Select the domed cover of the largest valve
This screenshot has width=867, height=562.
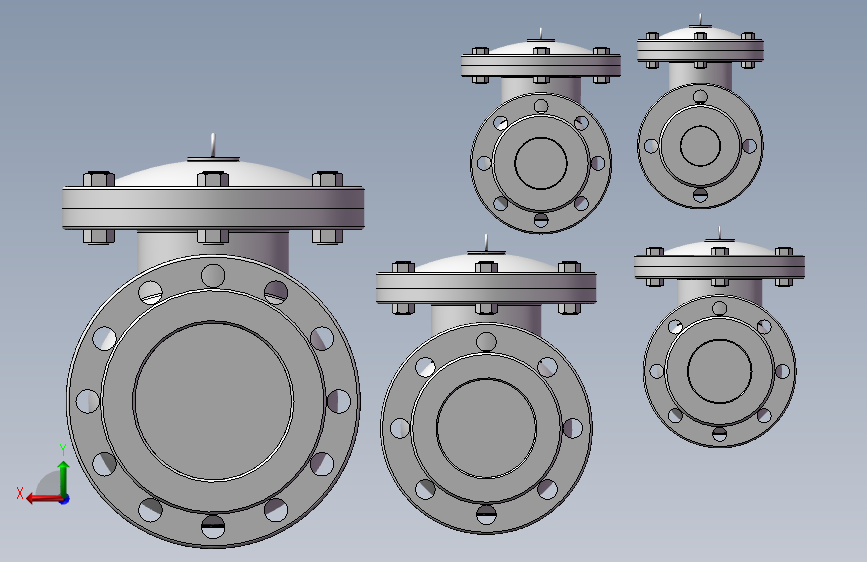[x=213, y=174]
